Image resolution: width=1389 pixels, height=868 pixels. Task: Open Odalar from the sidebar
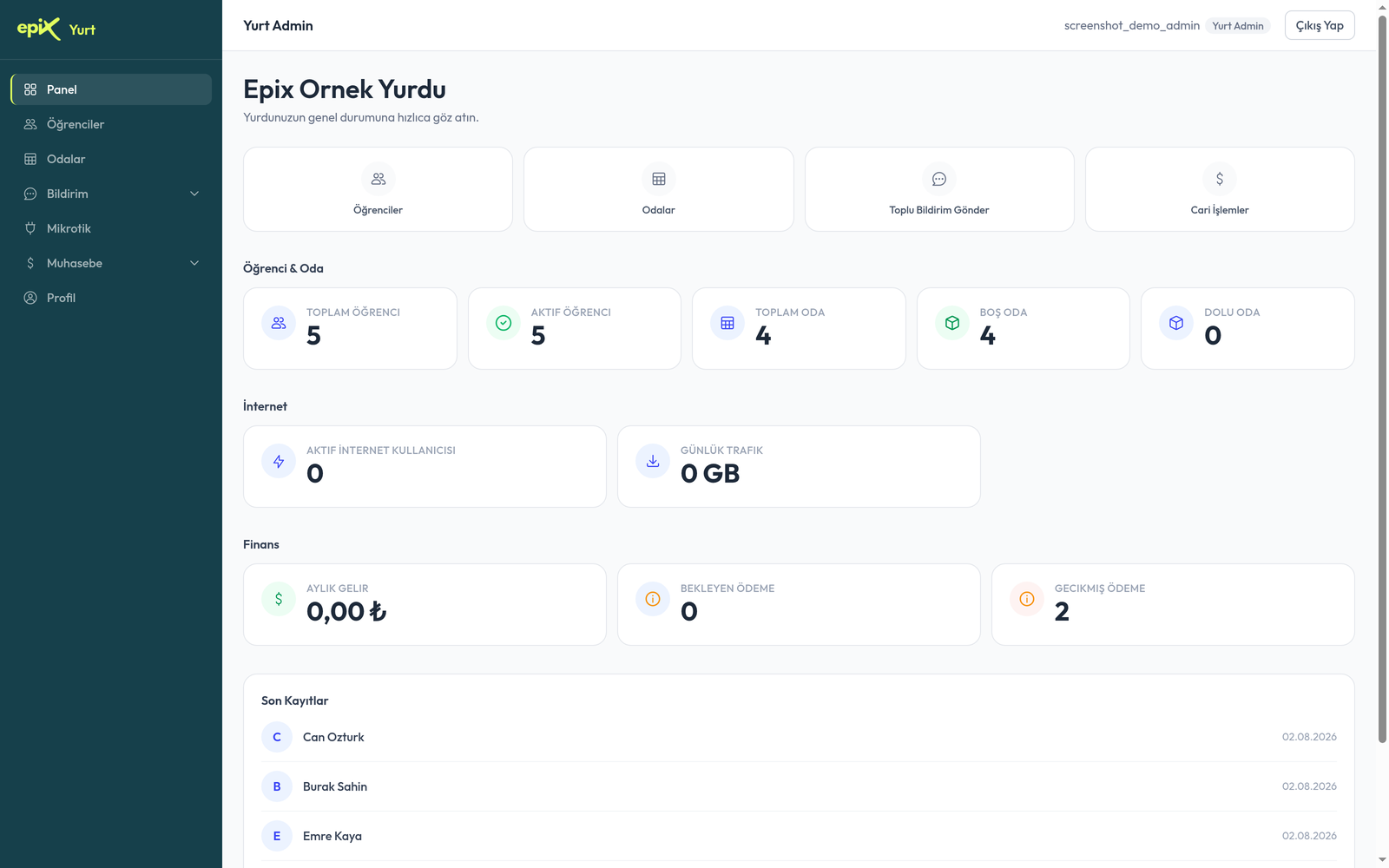point(111,159)
